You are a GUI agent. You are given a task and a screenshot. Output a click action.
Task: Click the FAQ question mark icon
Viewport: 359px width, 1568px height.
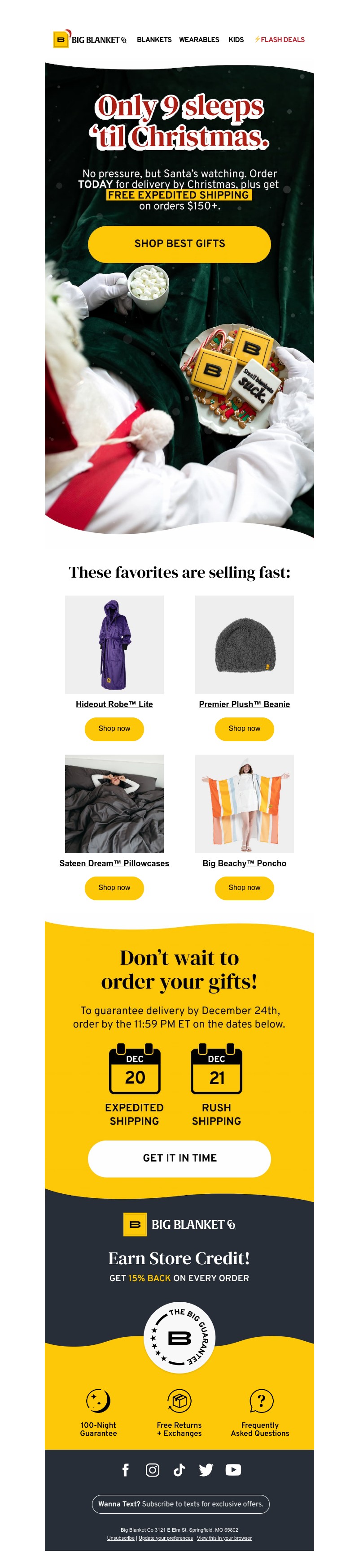click(x=261, y=1400)
